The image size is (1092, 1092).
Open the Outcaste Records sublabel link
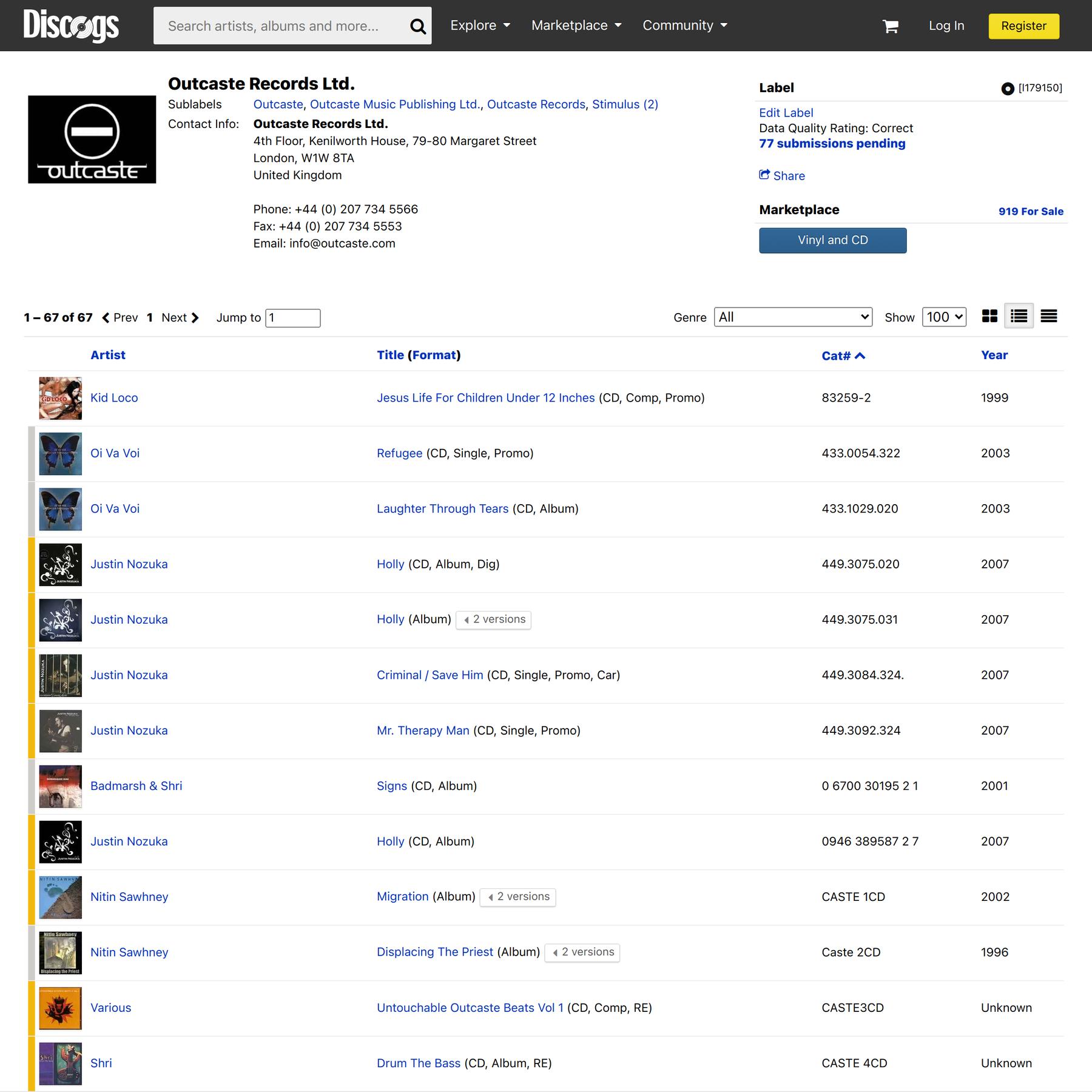(536, 104)
